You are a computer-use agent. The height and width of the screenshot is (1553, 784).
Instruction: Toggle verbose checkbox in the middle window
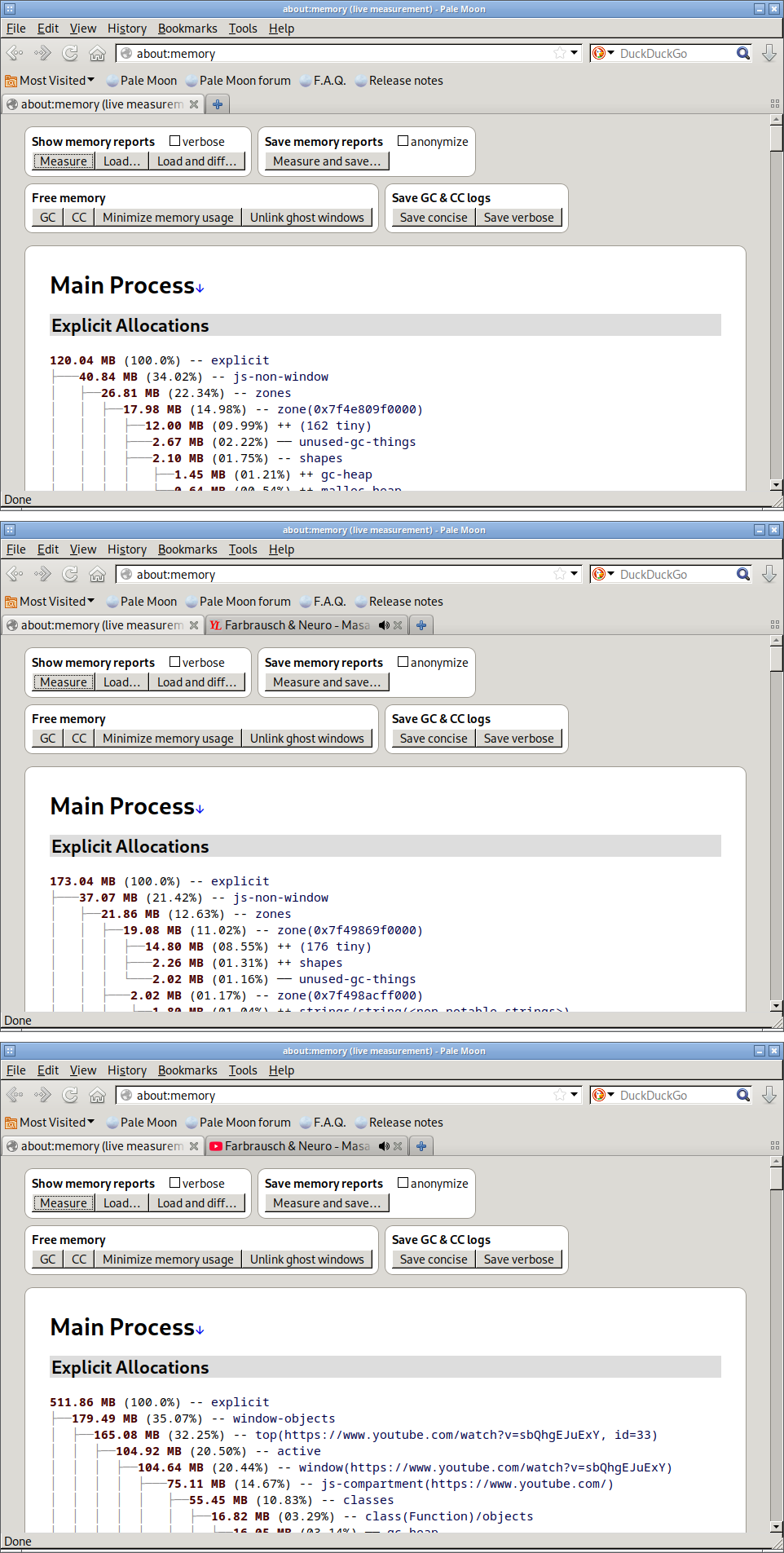[x=174, y=662]
